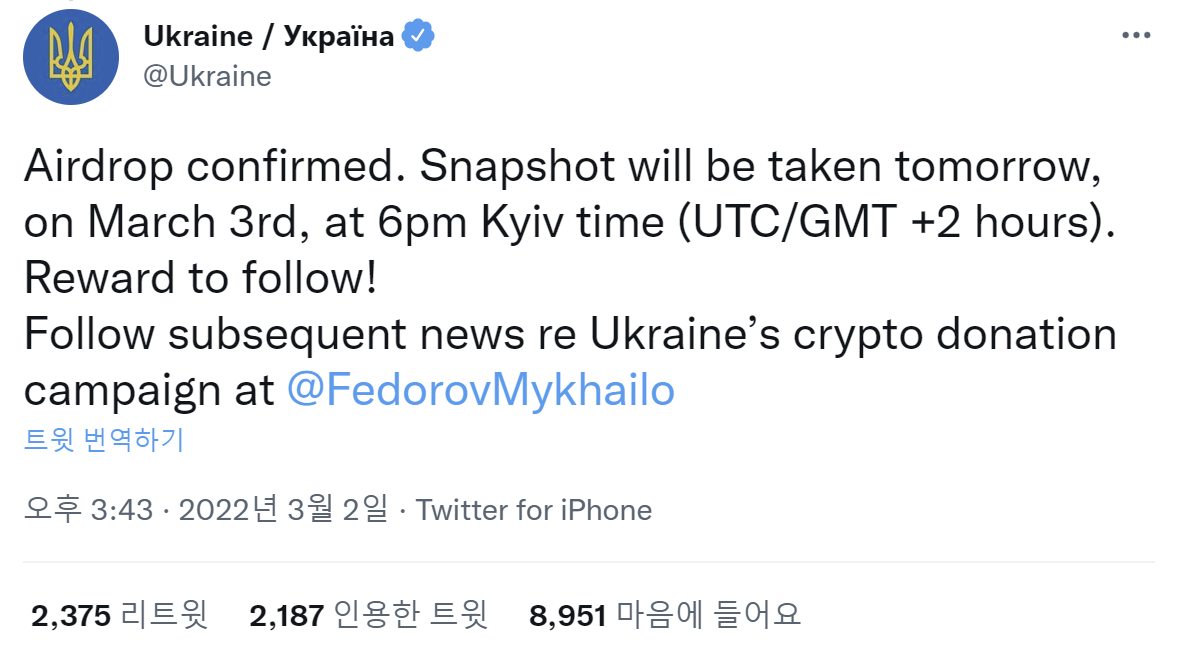View the 2,187 인용한 트윗 list
Screen dimensions: 1178x656
(x=369, y=615)
